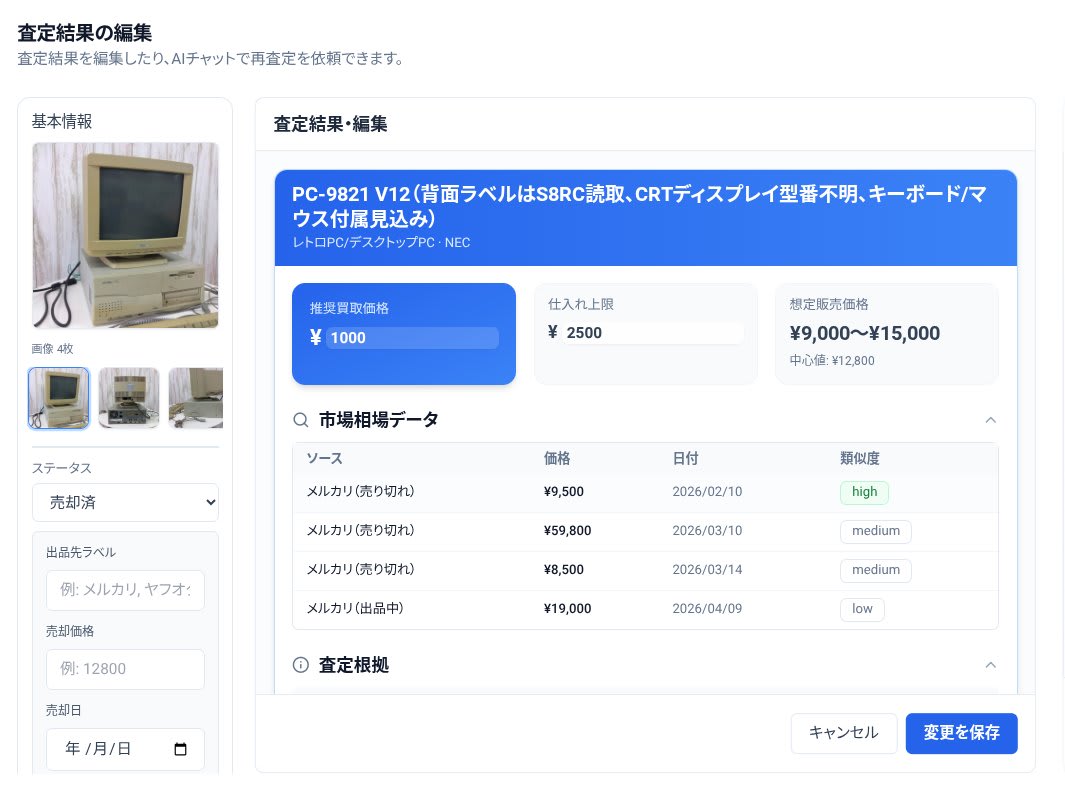The height and width of the screenshot is (797, 1065).
Task: Click the 変更を保存 button
Action: pyautogui.click(x=961, y=733)
